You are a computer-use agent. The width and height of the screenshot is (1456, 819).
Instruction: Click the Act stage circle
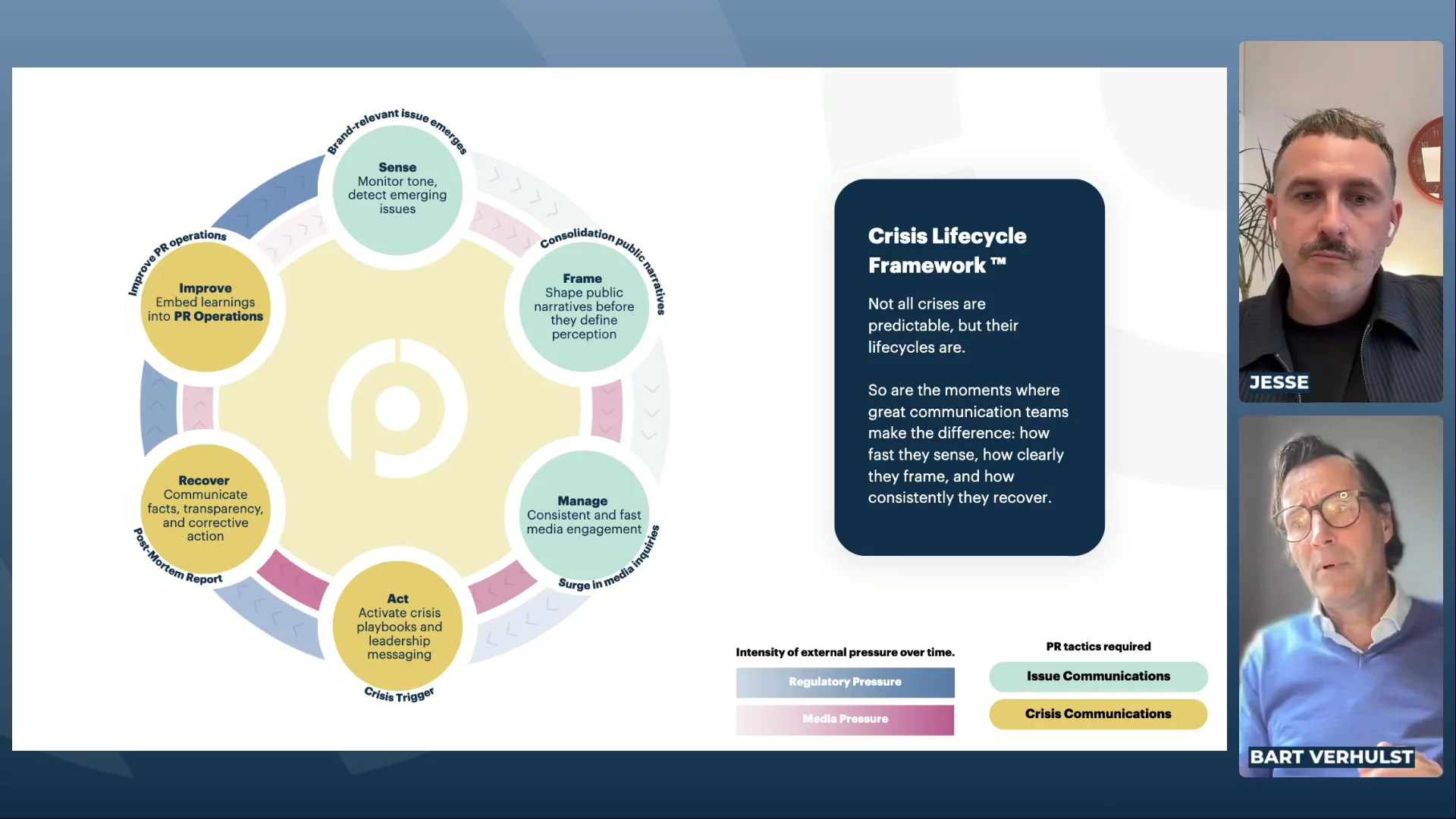tap(398, 626)
